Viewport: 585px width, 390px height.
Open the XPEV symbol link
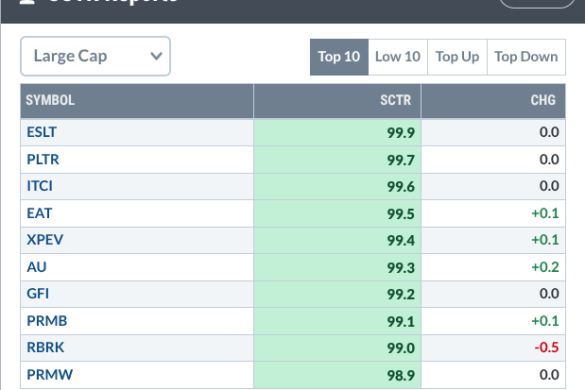click(45, 240)
